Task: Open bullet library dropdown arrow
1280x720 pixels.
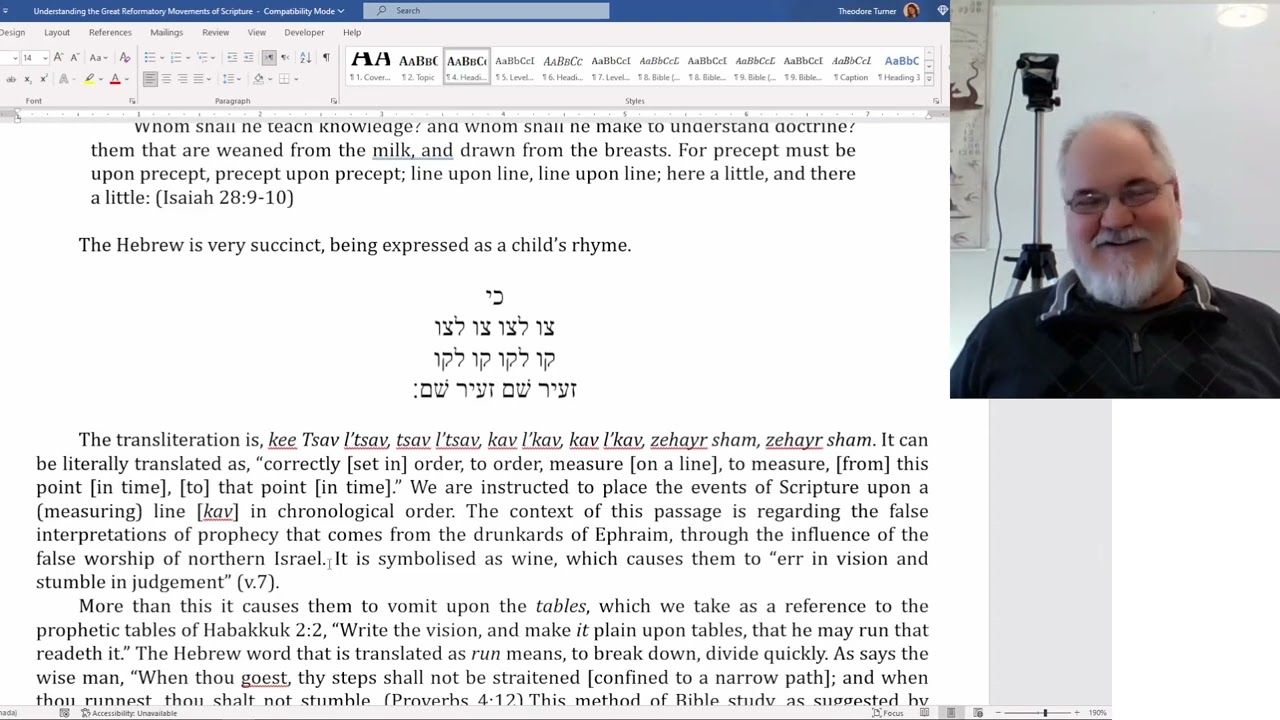Action: [162, 57]
